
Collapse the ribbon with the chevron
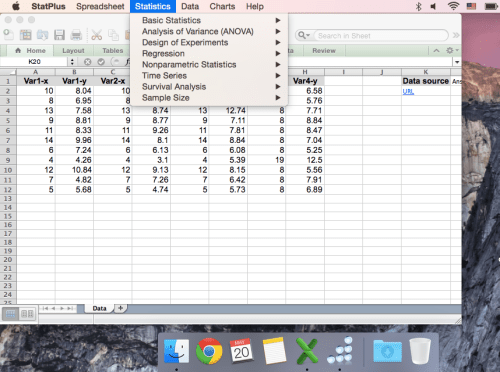[x=436, y=50]
